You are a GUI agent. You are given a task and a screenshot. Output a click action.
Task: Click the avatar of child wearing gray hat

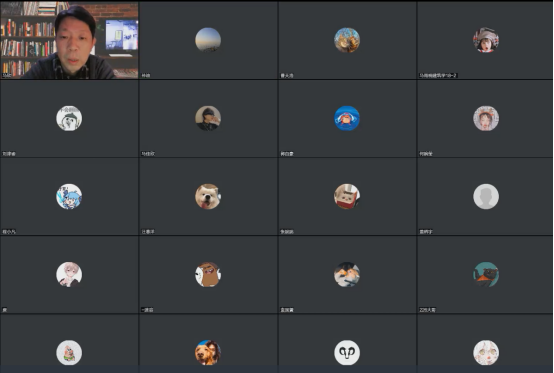[x=486, y=40]
